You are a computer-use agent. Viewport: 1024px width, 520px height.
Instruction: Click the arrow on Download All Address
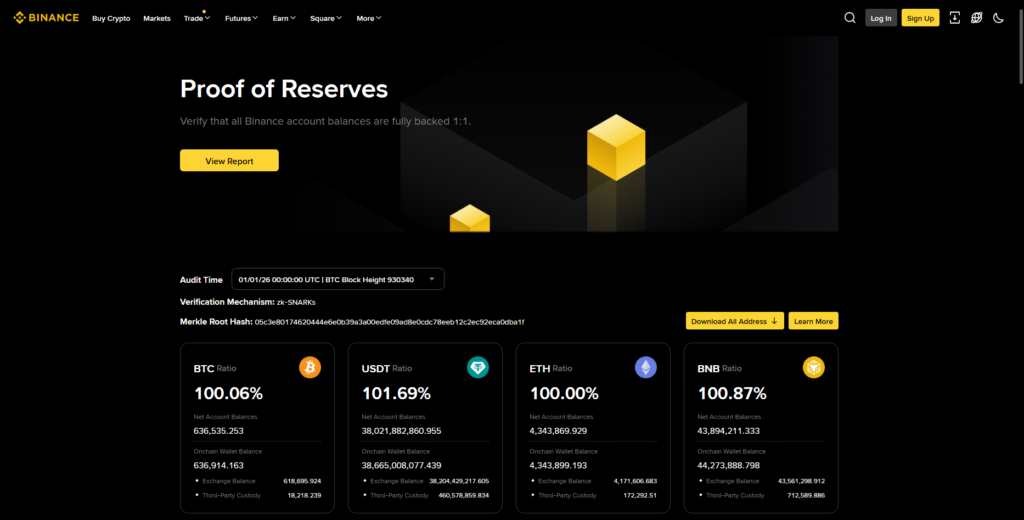click(x=775, y=321)
